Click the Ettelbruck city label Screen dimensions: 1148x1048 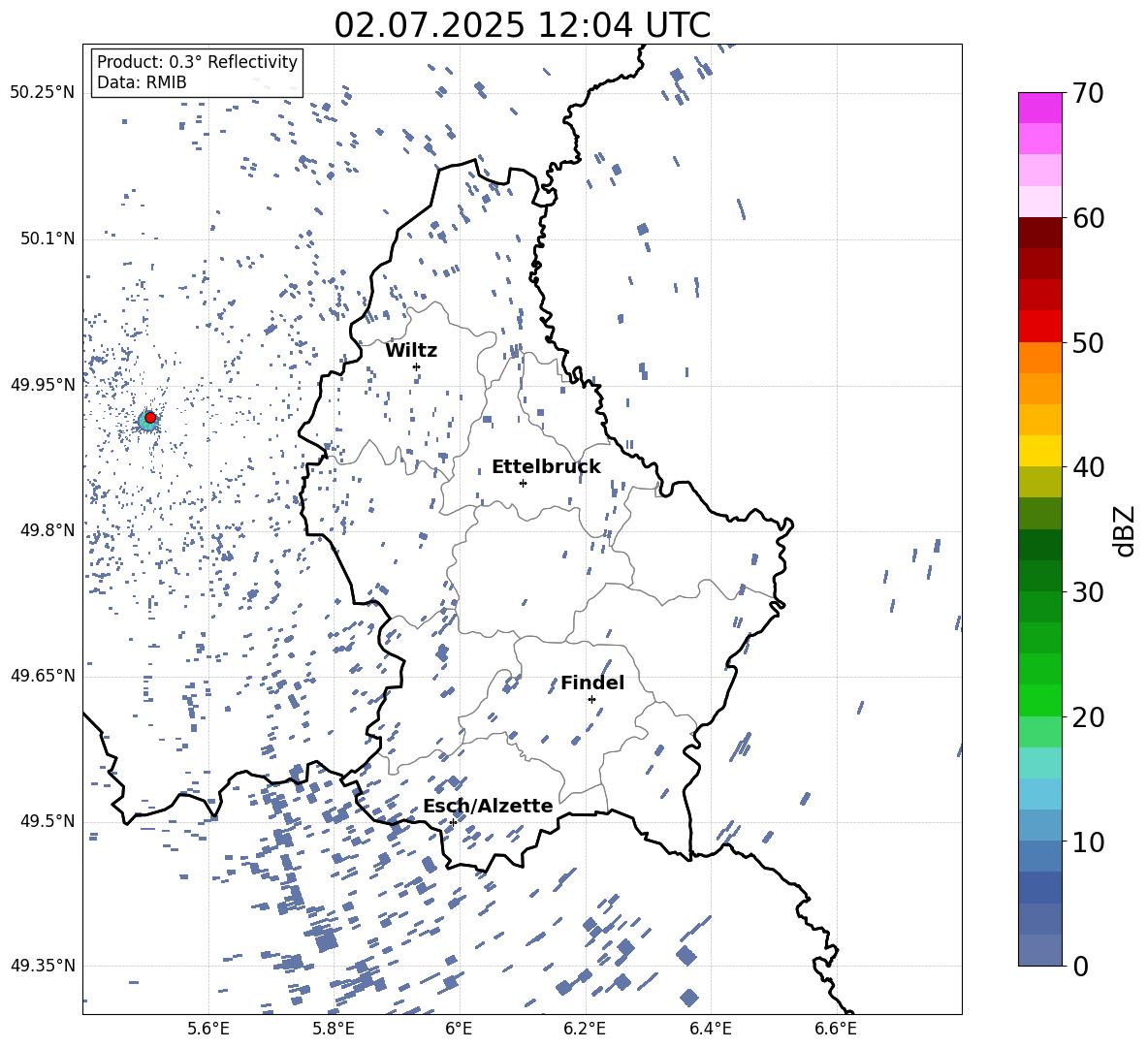click(546, 467)
